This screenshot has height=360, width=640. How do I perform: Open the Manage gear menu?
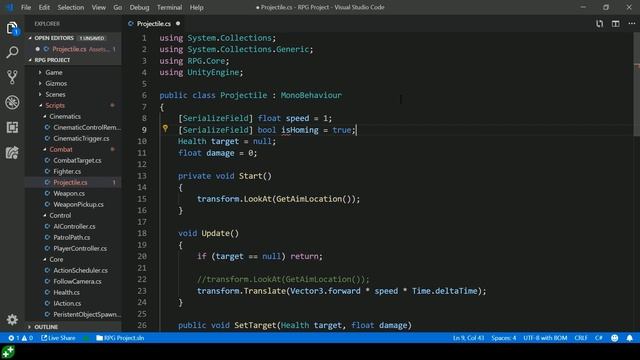(x=12, y=319)
